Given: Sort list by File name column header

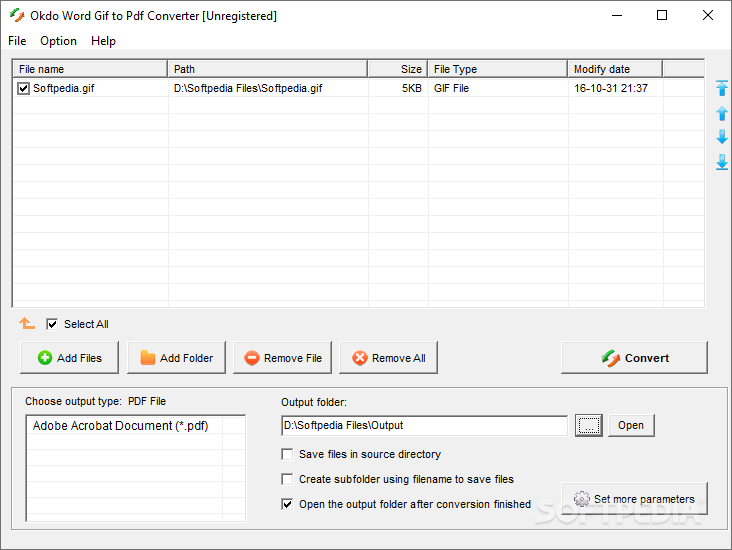Looking at the screenshot, I should tap(90, 69).
